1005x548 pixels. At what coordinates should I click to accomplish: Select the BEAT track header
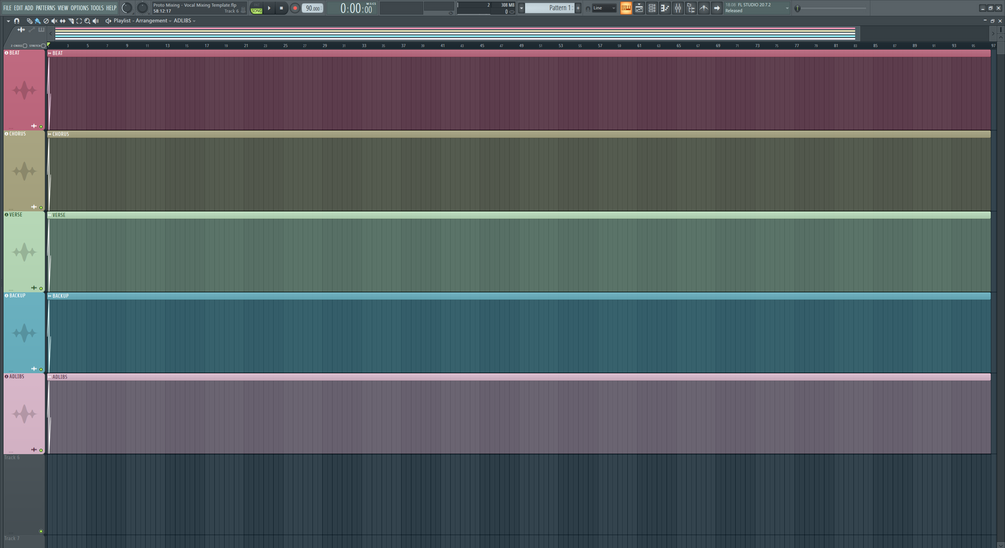click(x=24, y=90)
